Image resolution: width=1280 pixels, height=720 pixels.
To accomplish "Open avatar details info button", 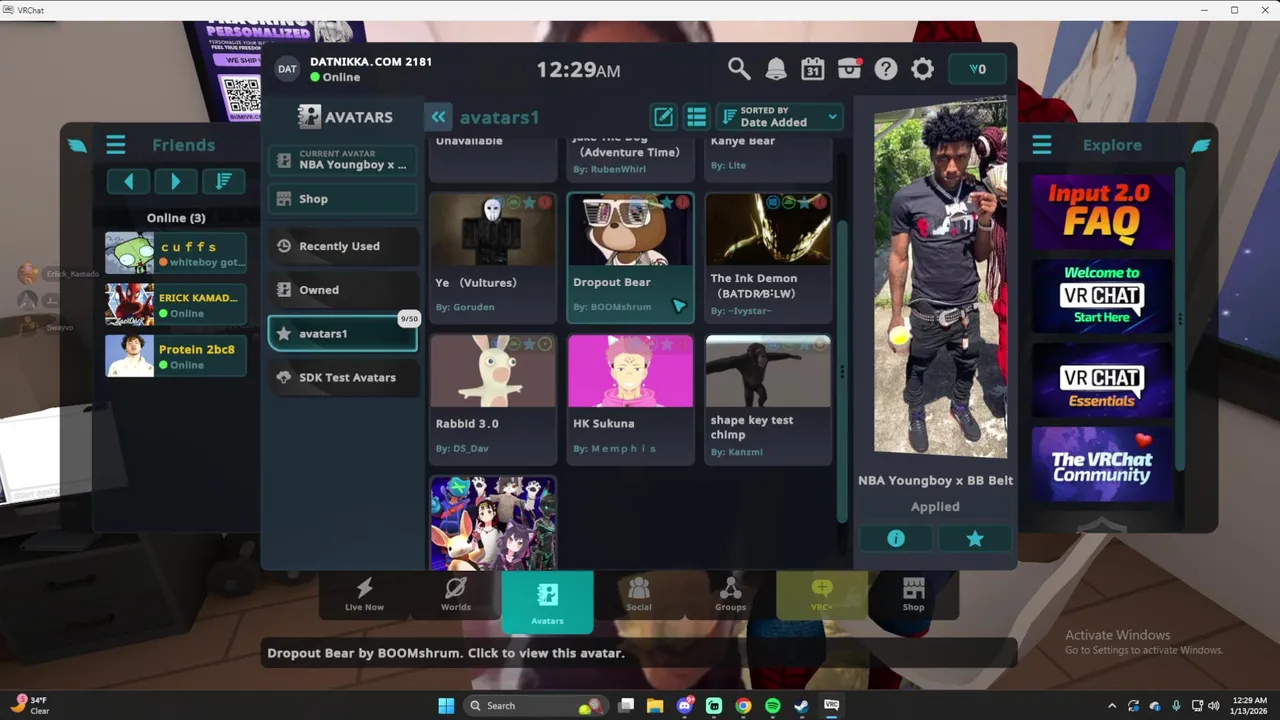I will [x=896, y=539].
